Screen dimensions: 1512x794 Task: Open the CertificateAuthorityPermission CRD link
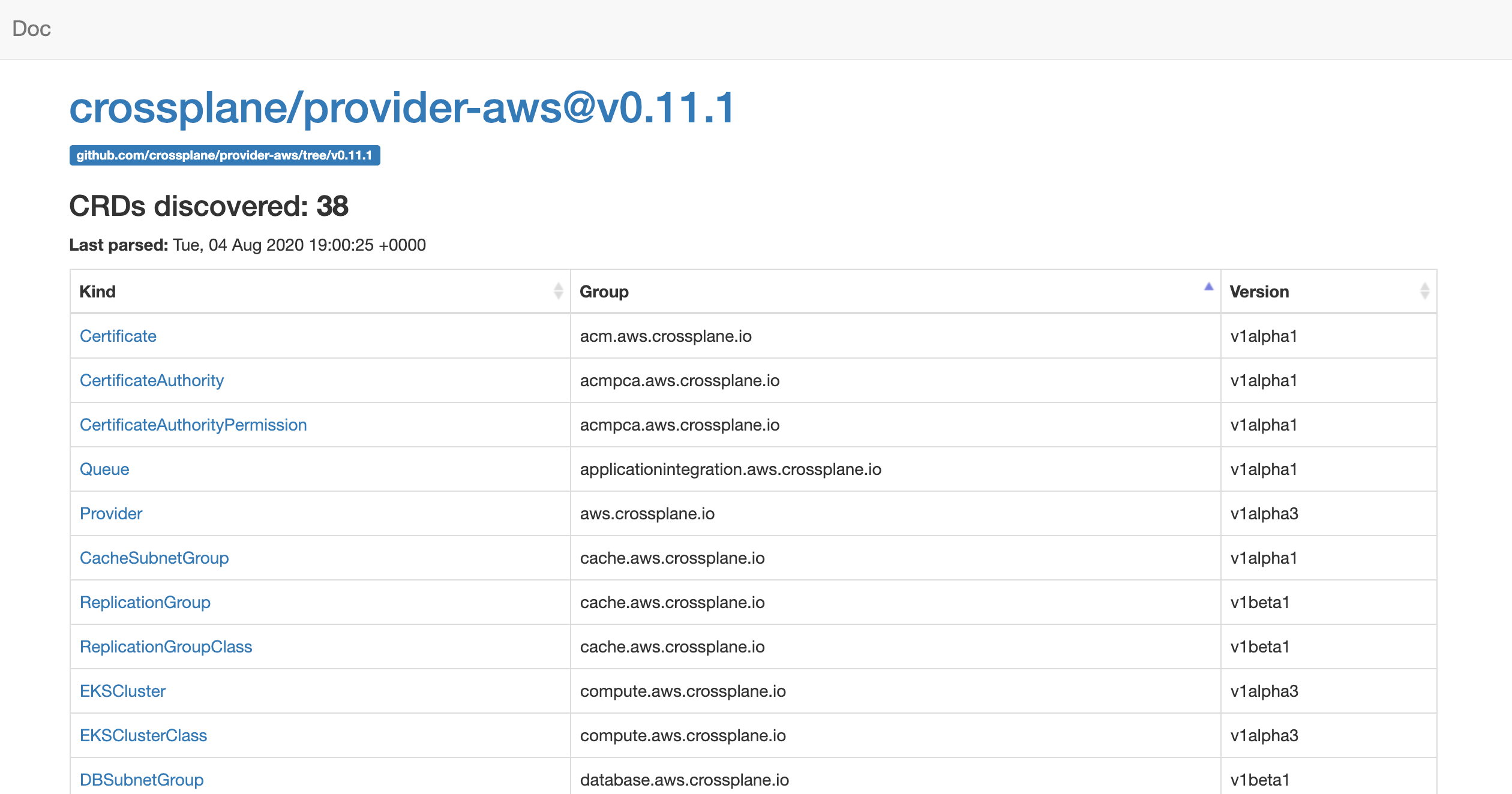[x=193, y=425]
